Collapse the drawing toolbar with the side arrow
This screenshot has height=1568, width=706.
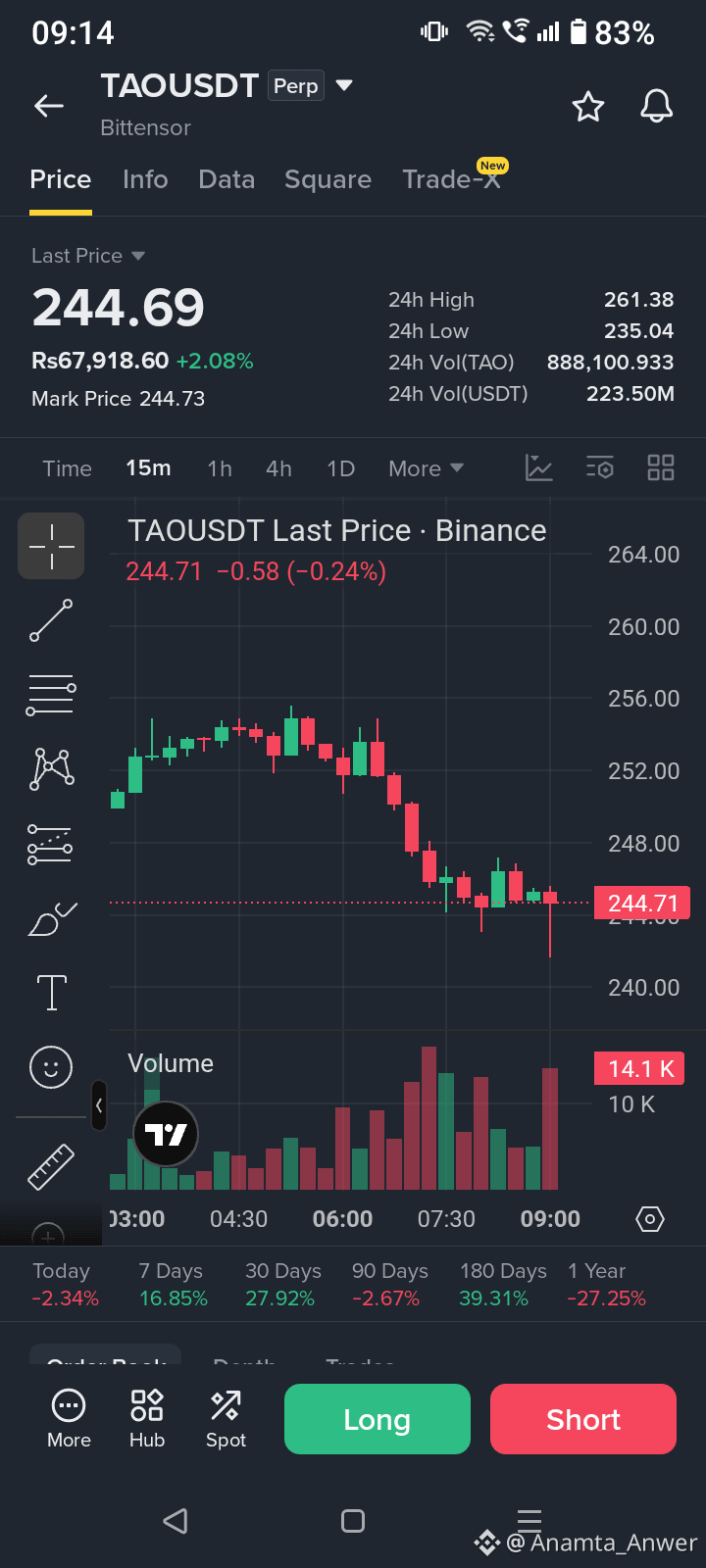(x=99, y=1105)
